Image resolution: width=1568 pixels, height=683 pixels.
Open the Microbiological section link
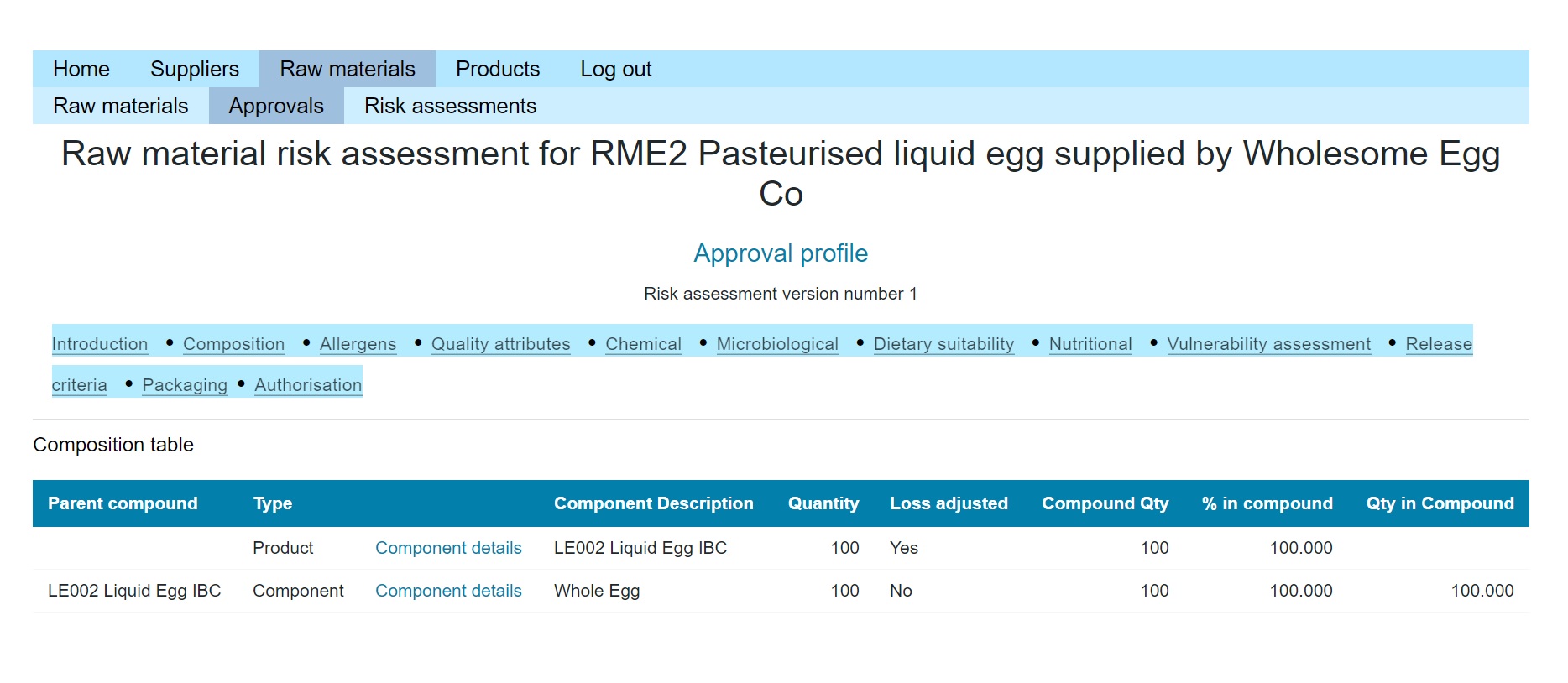pyautogui.click(x=777, y=344)
